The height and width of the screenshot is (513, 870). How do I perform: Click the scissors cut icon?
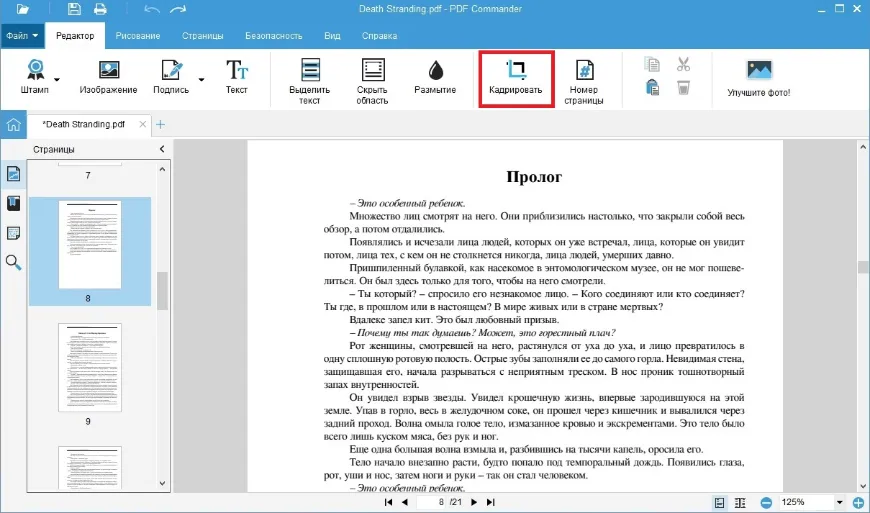click(x=683, y=64)
